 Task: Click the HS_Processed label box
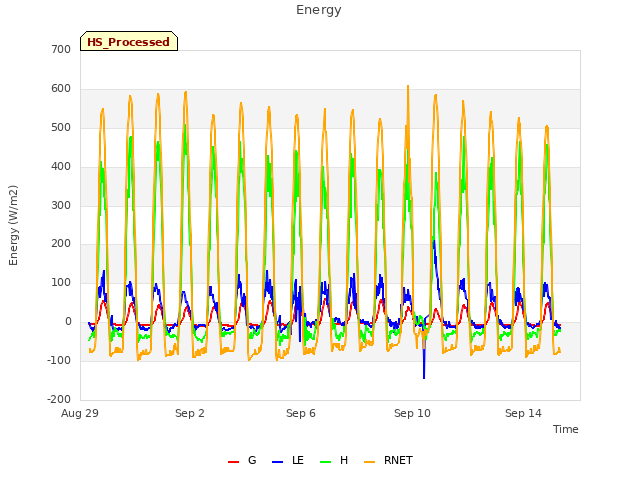pyautogui.click(x=129, y=41)
